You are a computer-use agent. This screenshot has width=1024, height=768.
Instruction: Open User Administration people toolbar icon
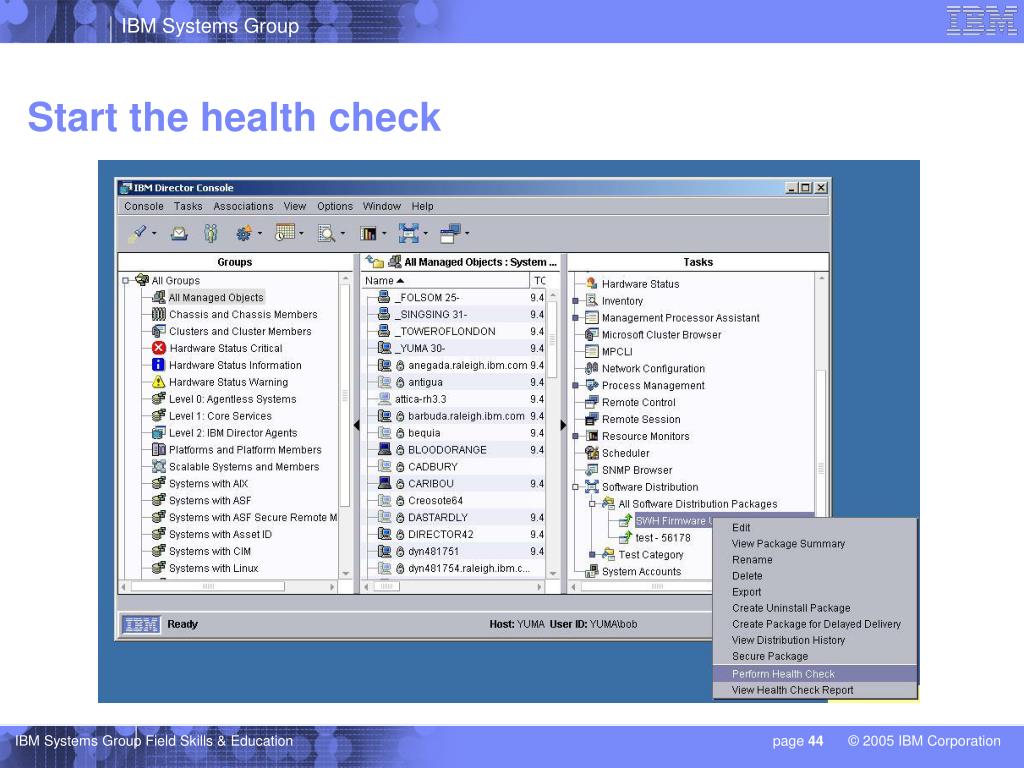tap(210, 233)
